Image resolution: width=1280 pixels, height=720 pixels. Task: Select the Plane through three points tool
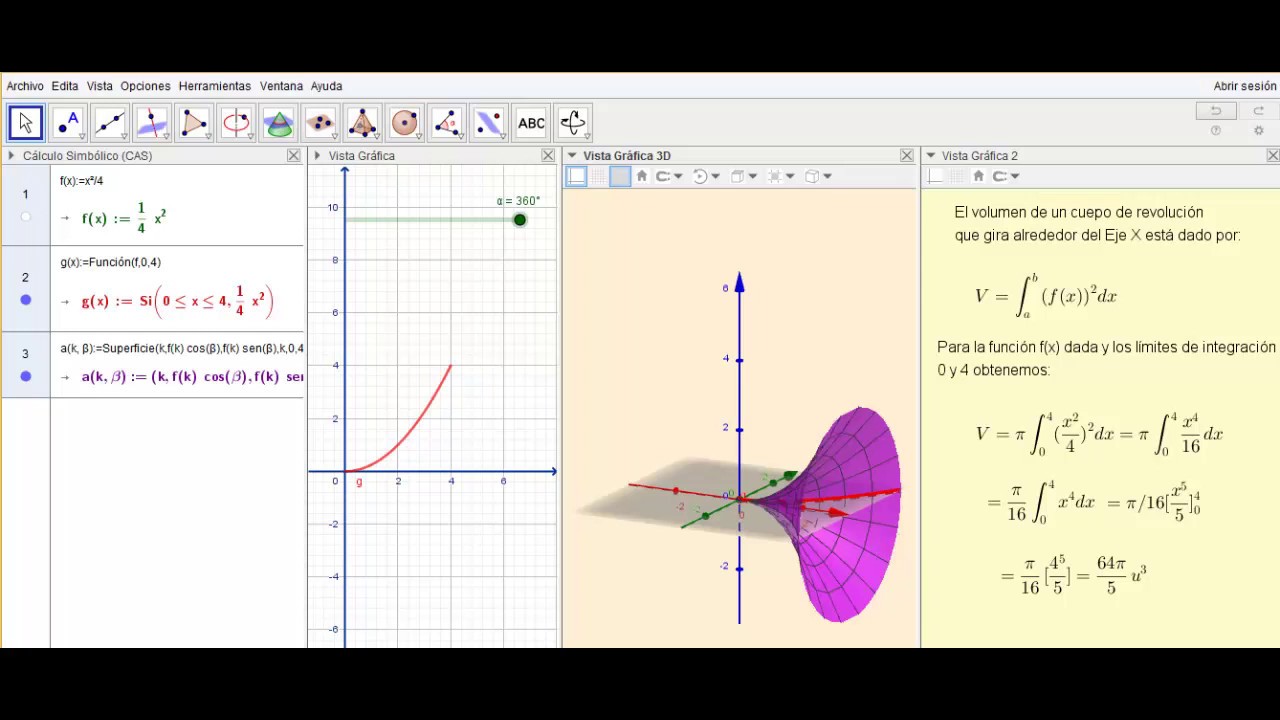tap(320, 123)
